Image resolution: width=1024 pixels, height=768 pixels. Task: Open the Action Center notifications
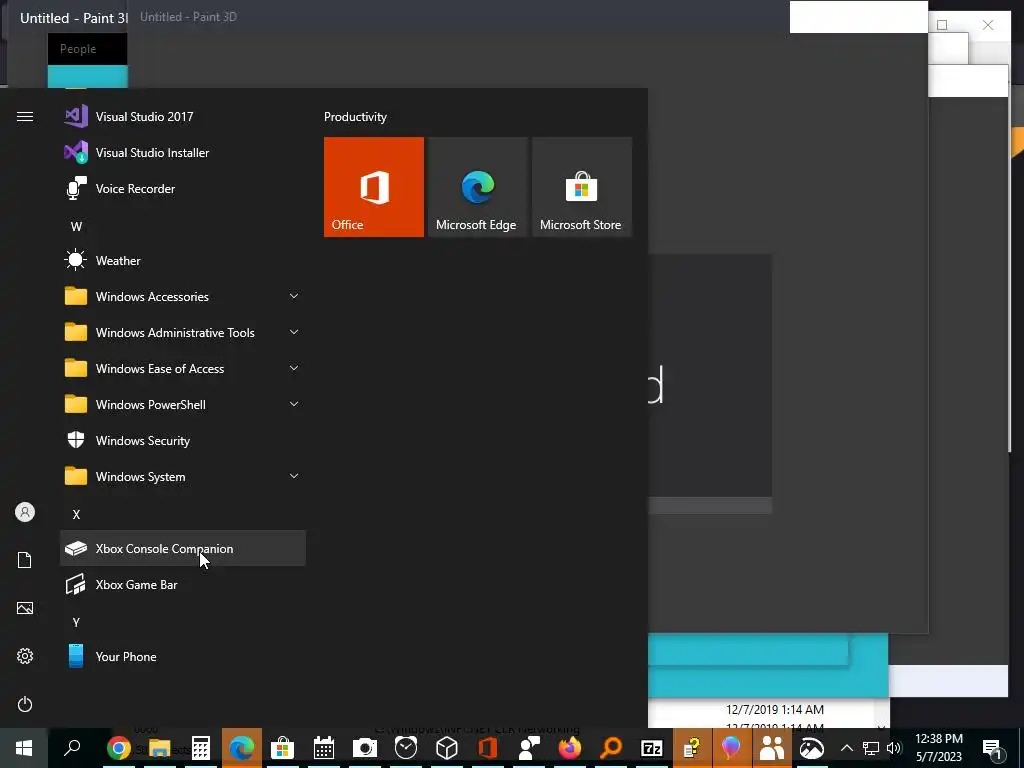[x=993, y=748]
